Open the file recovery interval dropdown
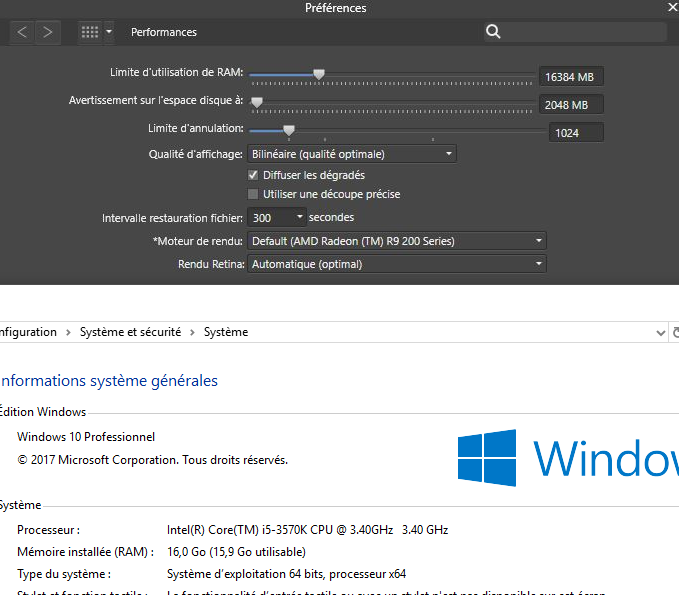This screenshot has width=679, height=595. (x=276, y=217)
